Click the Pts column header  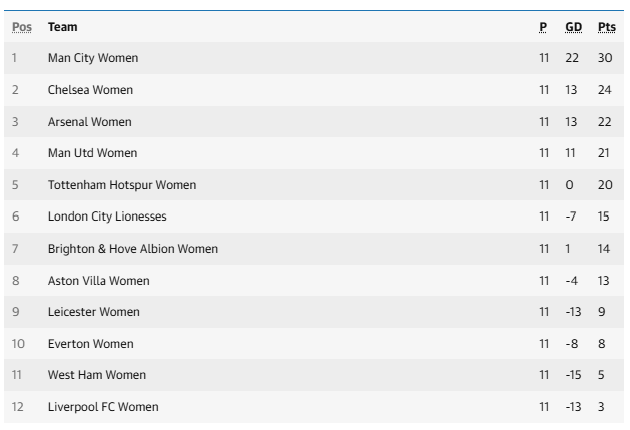pos(606,26)
